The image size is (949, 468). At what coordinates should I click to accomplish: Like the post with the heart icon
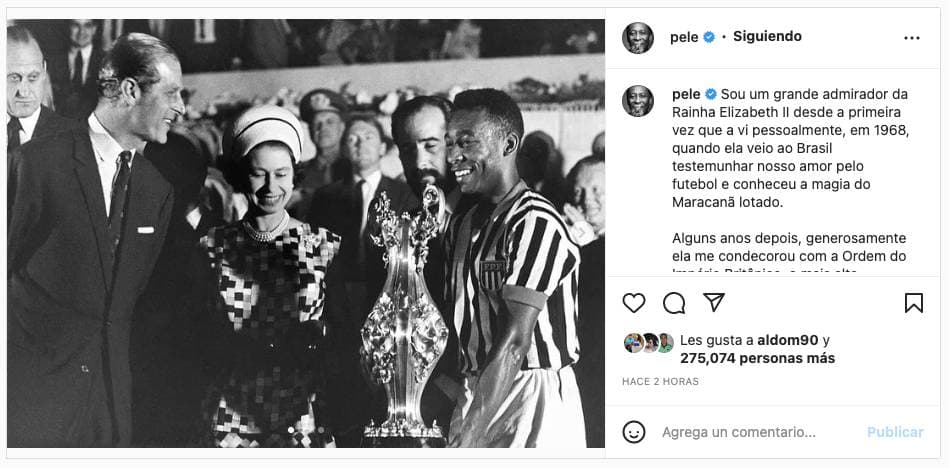(x=634, y=303)
